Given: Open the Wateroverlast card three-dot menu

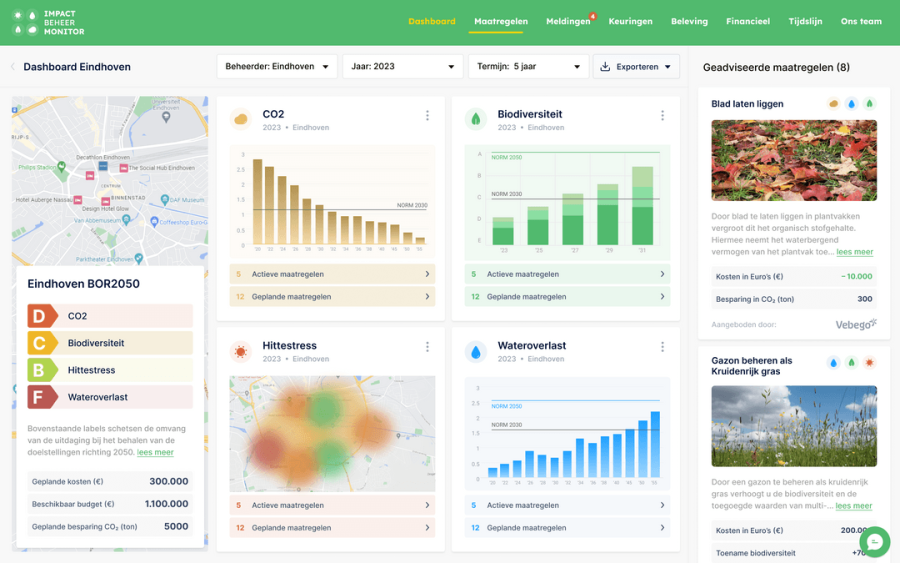Looking at the screenshot, I should coord(662,347).
